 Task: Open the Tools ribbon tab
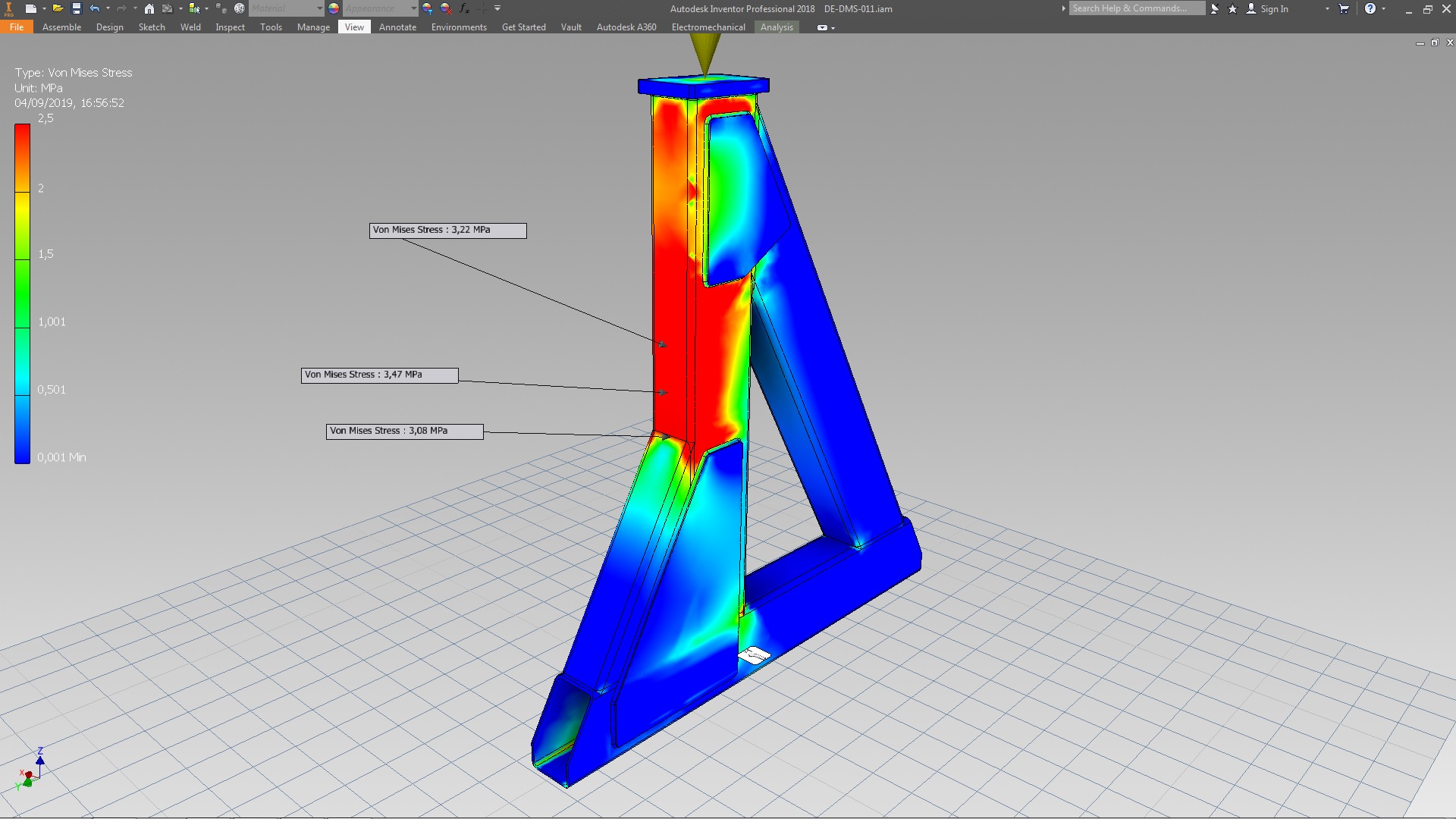(271, 27)
